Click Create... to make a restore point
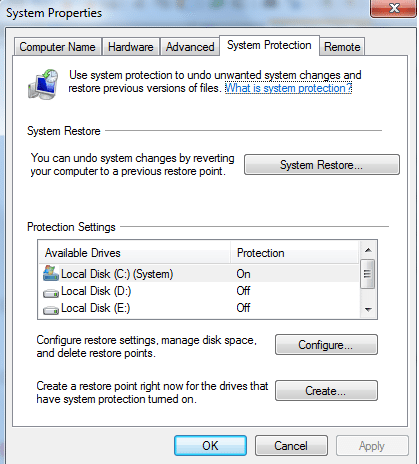 click(x=326, y=390)
